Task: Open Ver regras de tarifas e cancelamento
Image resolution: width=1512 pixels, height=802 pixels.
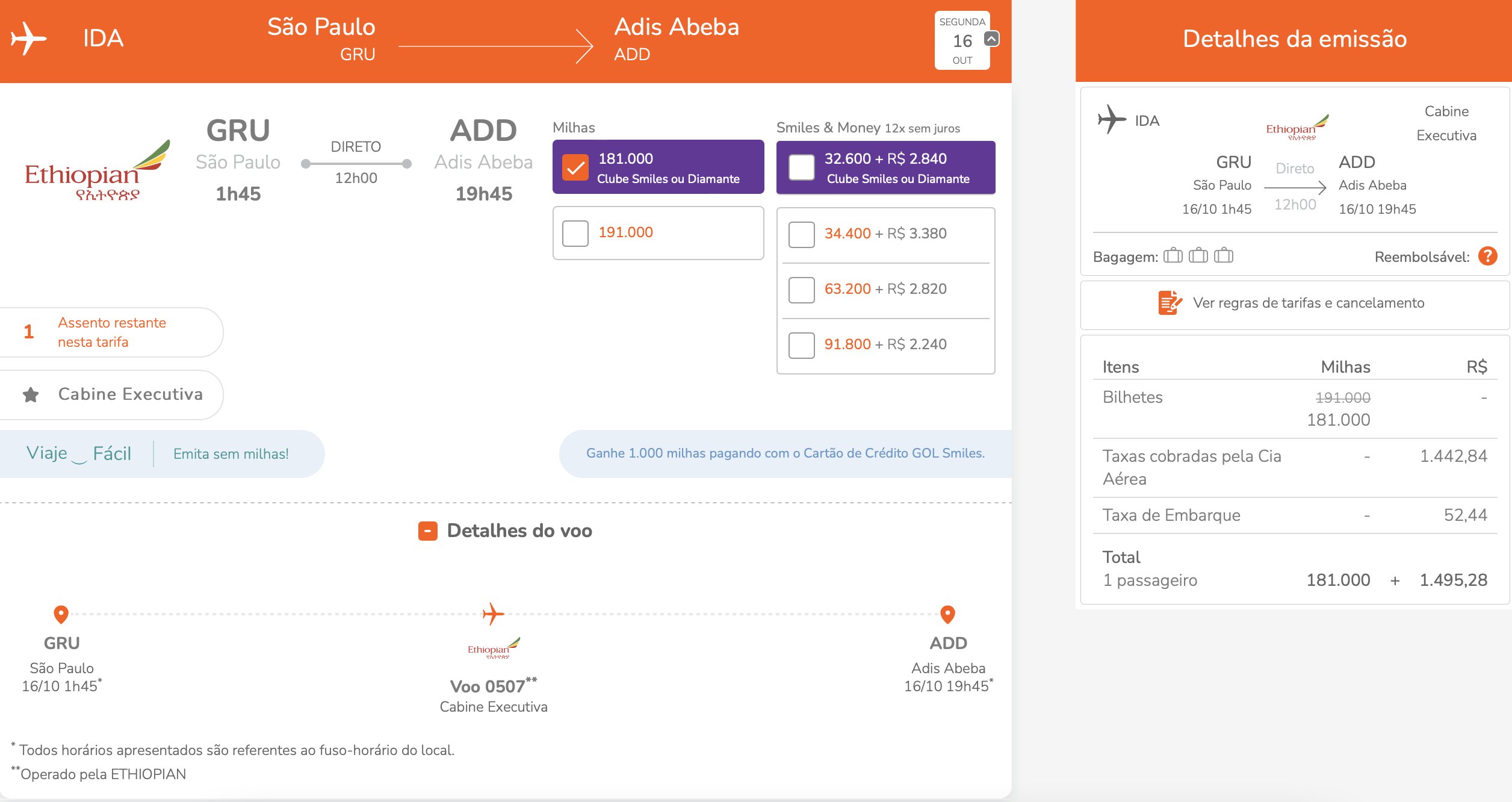Action: coord(1309,303)
